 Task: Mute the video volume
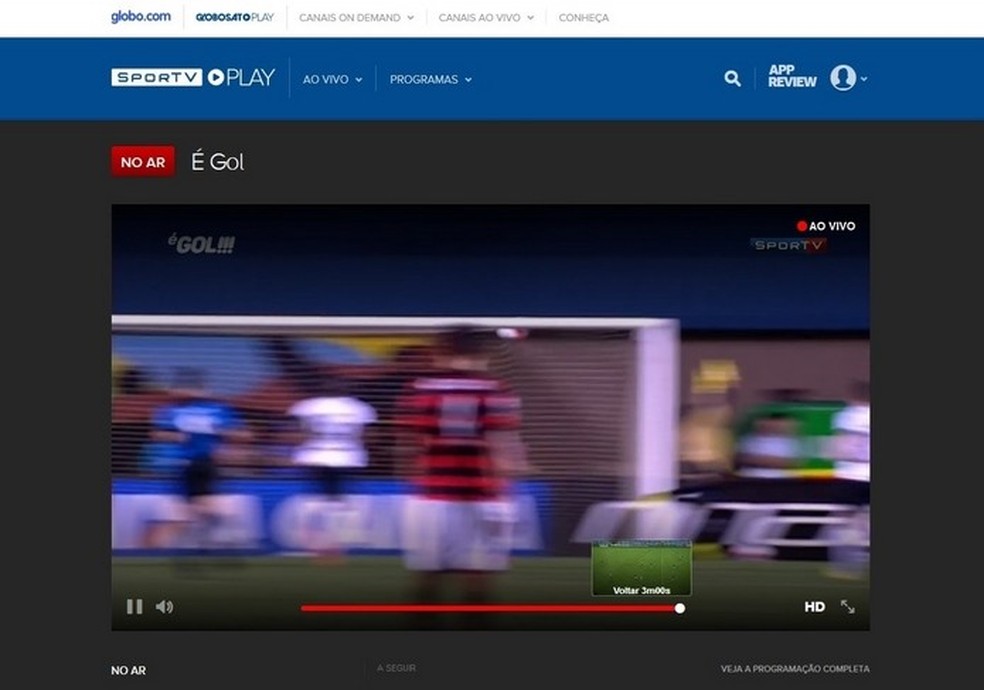[x=163, y=606]
